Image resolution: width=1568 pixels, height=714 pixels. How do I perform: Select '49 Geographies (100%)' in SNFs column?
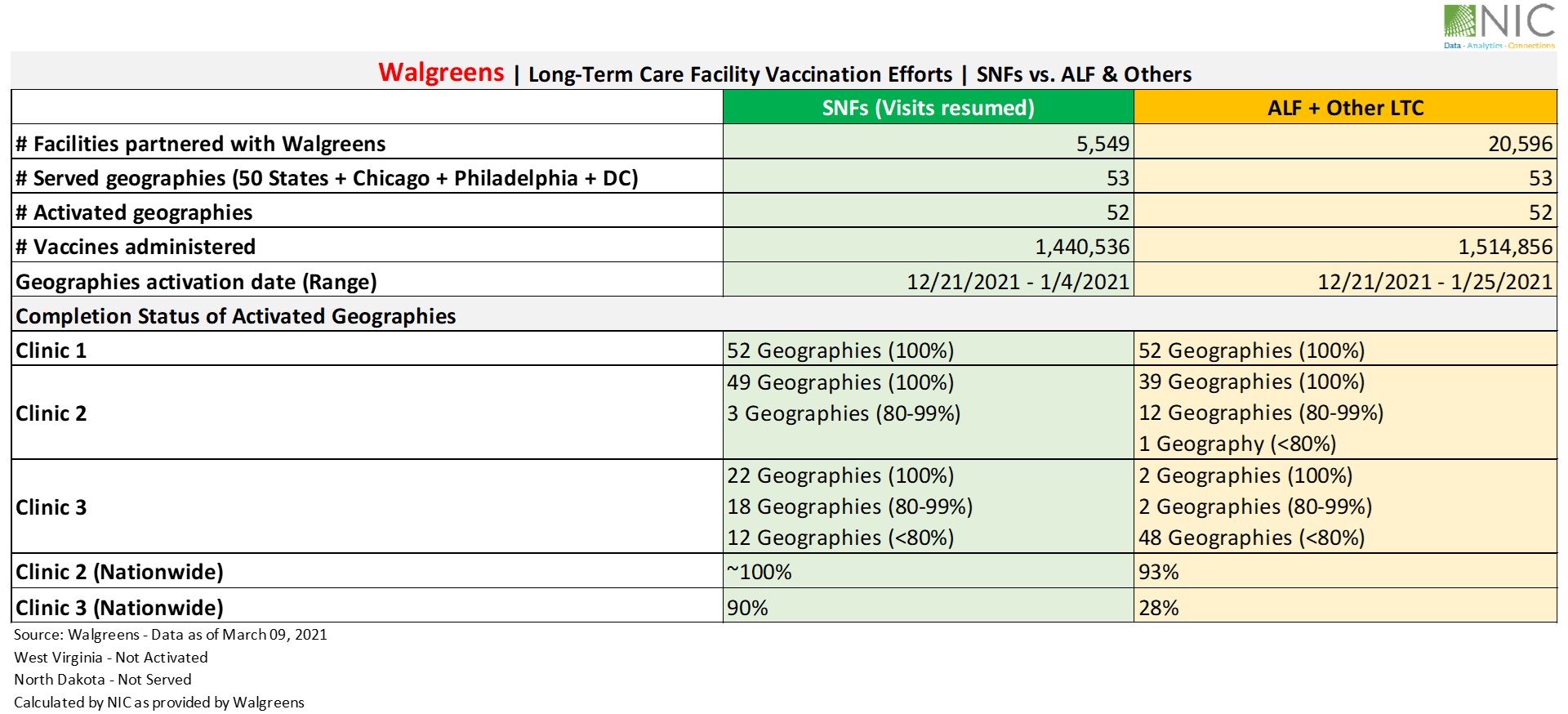coord(840,382)
